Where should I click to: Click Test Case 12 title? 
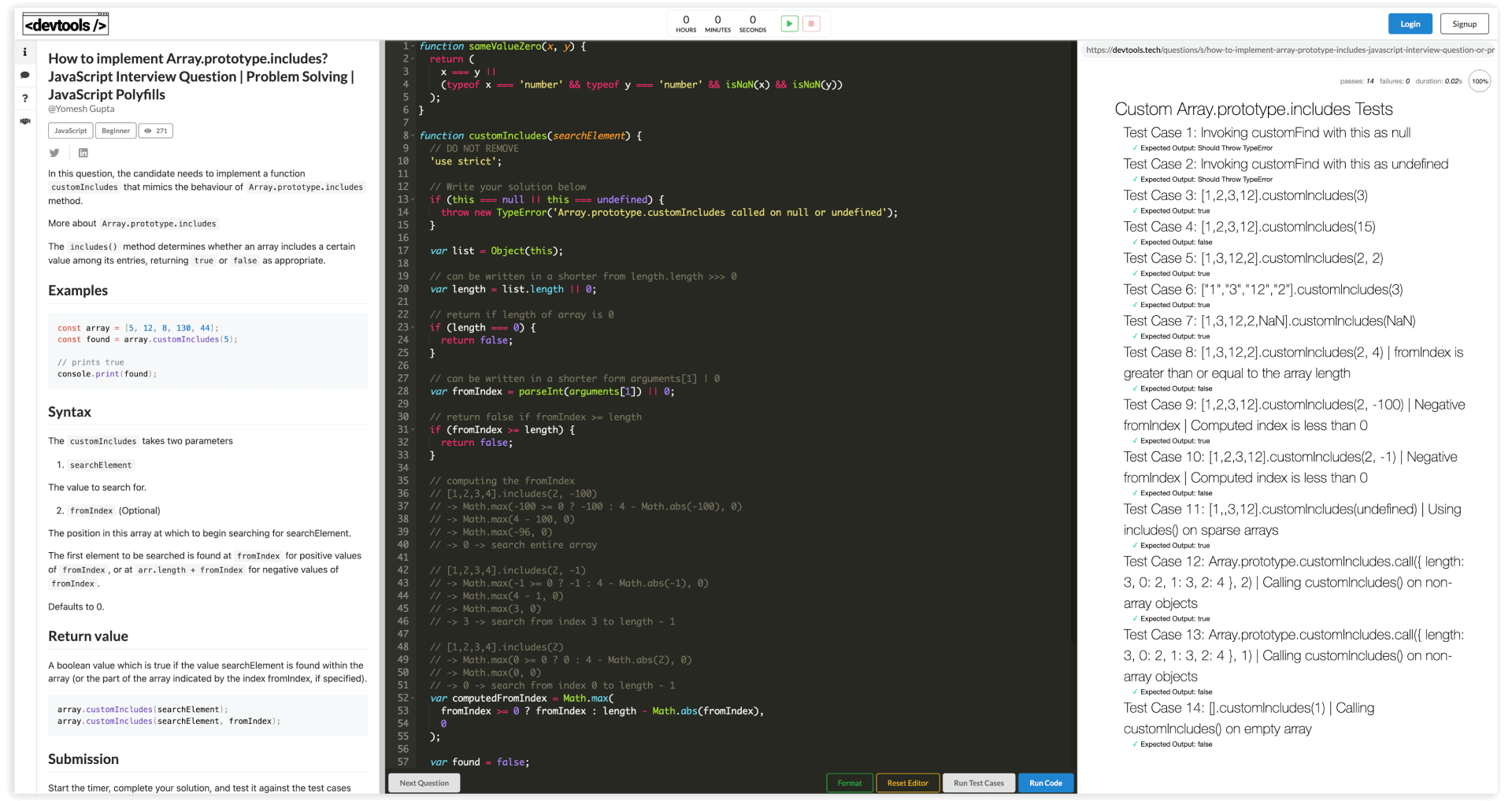point(1294,582)
